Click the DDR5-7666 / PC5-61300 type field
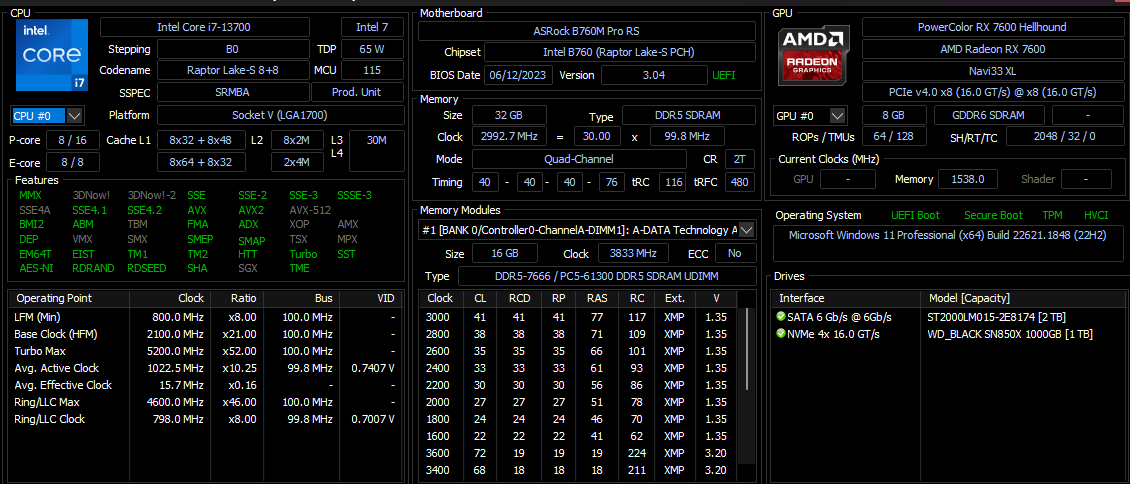Screen dimensions: 1130x484 pyautogui.click(x=607, y=277)
